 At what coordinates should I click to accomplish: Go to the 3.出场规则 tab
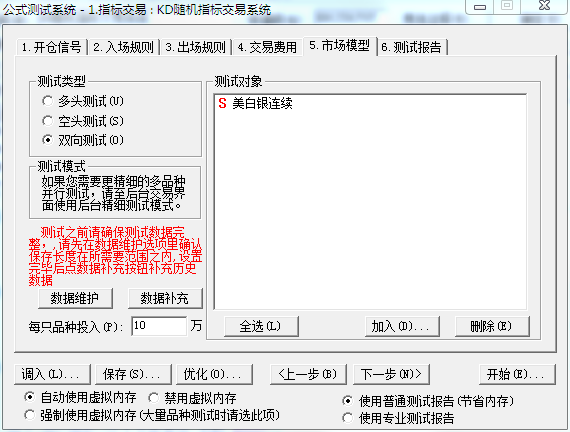(x=196, y=47)
